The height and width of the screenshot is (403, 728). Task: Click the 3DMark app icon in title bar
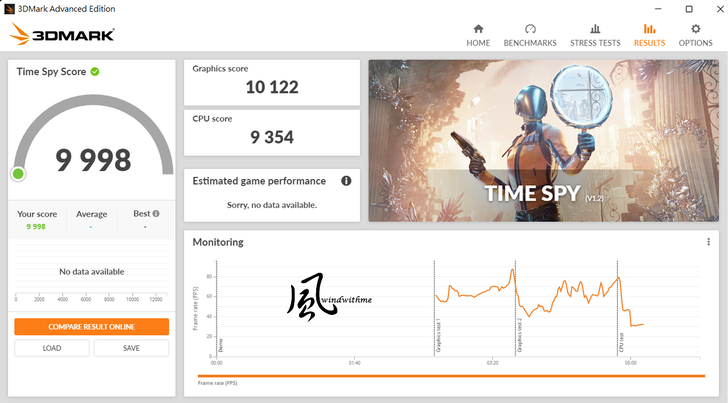point(9,8)
